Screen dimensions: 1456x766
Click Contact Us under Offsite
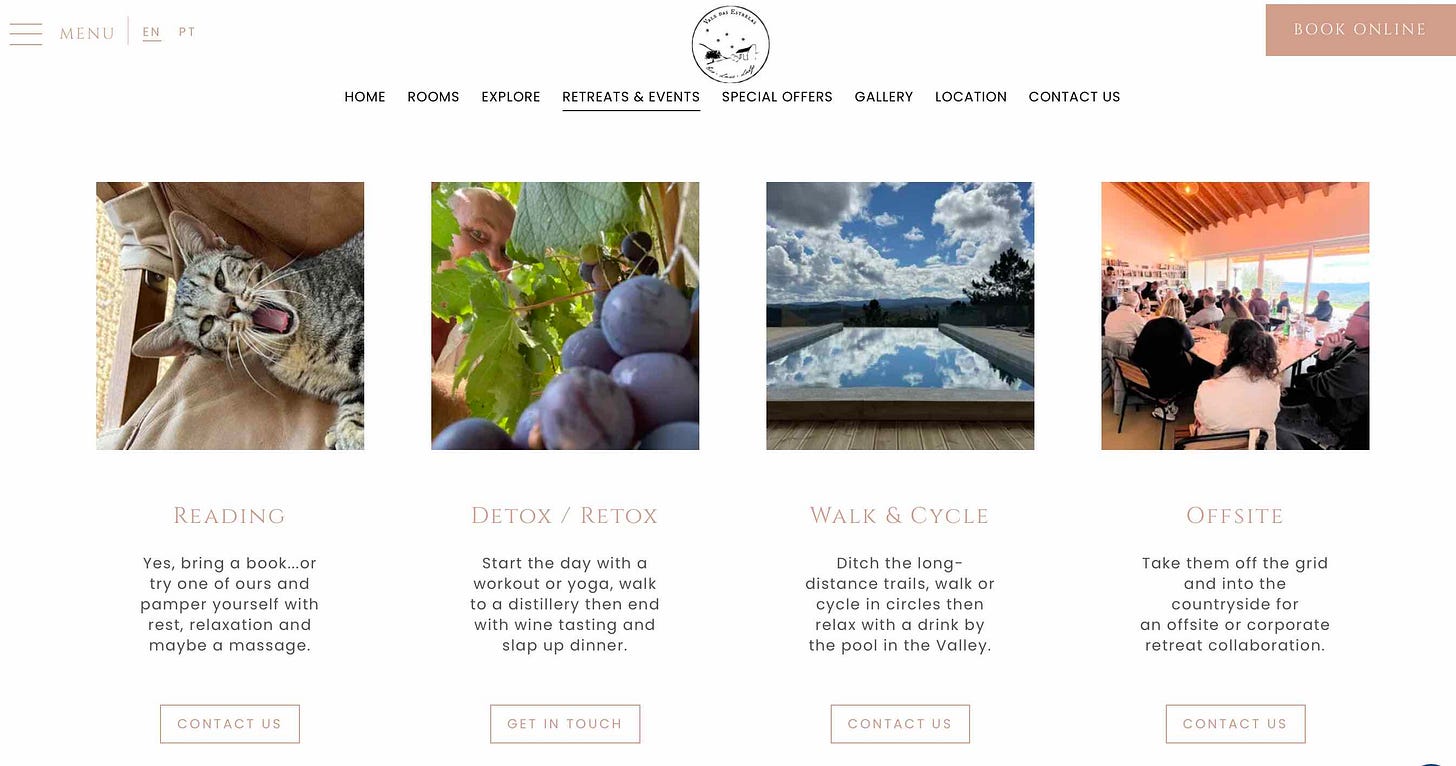[1235, 724]
